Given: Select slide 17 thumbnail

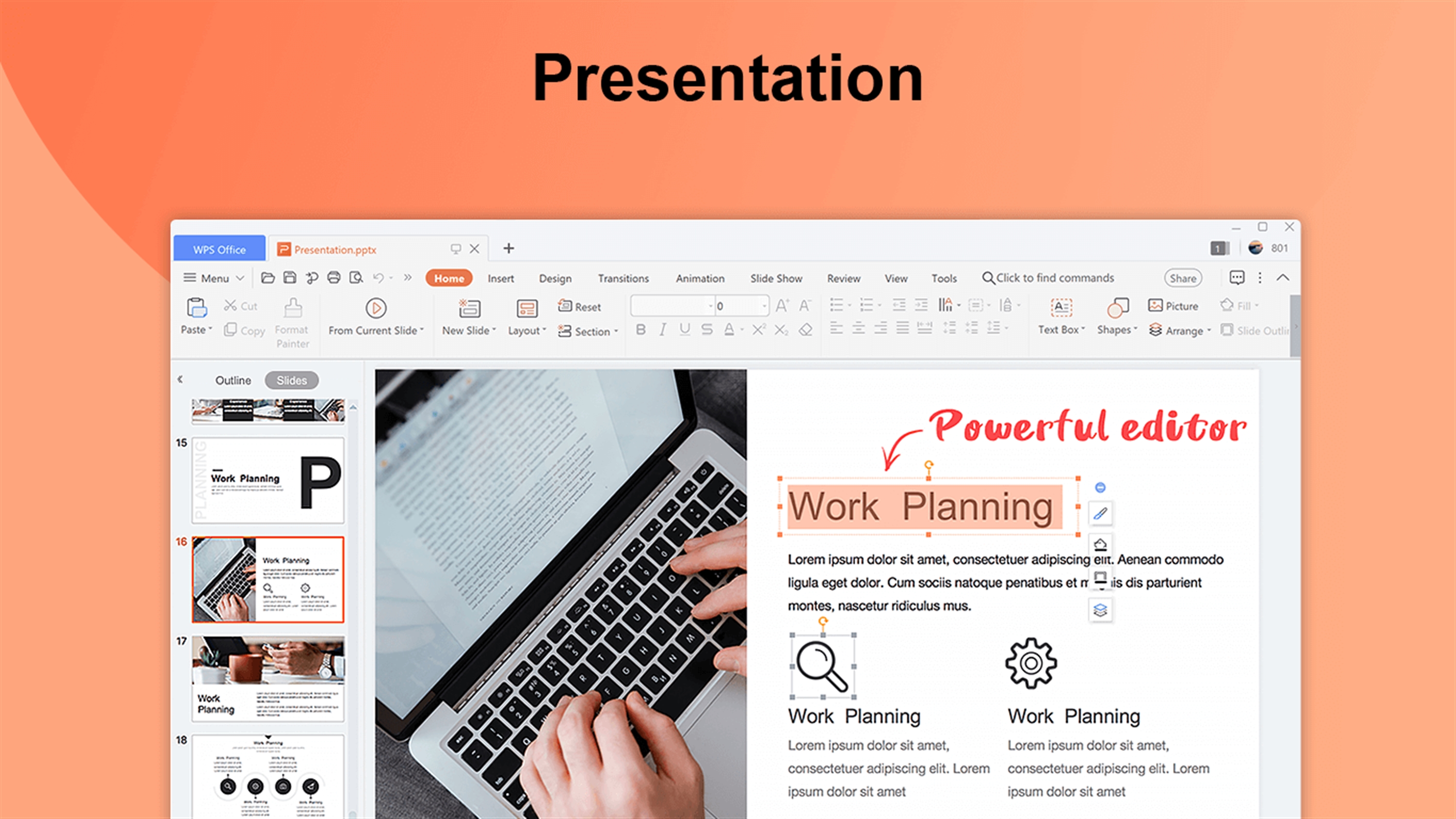Looking at the screenshot, I should pos(268,678).
